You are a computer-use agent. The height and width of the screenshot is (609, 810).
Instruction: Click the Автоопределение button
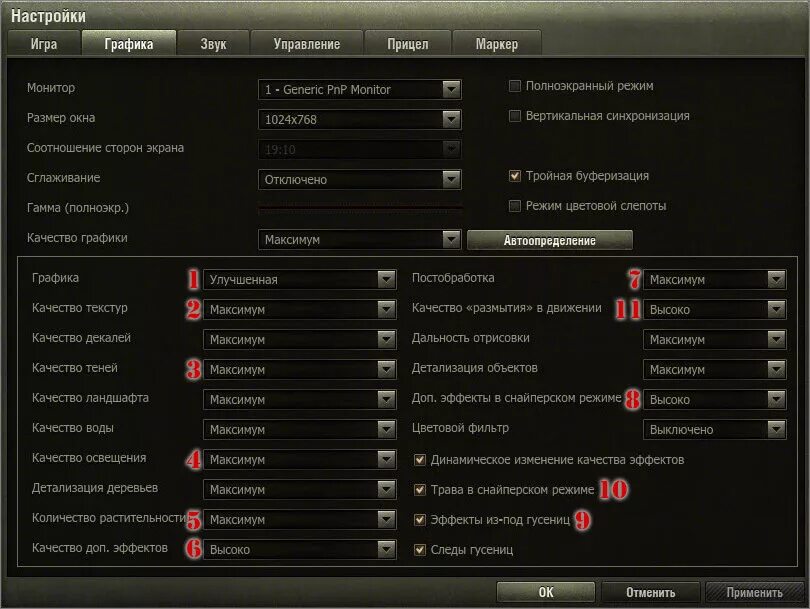click(550, 240)
